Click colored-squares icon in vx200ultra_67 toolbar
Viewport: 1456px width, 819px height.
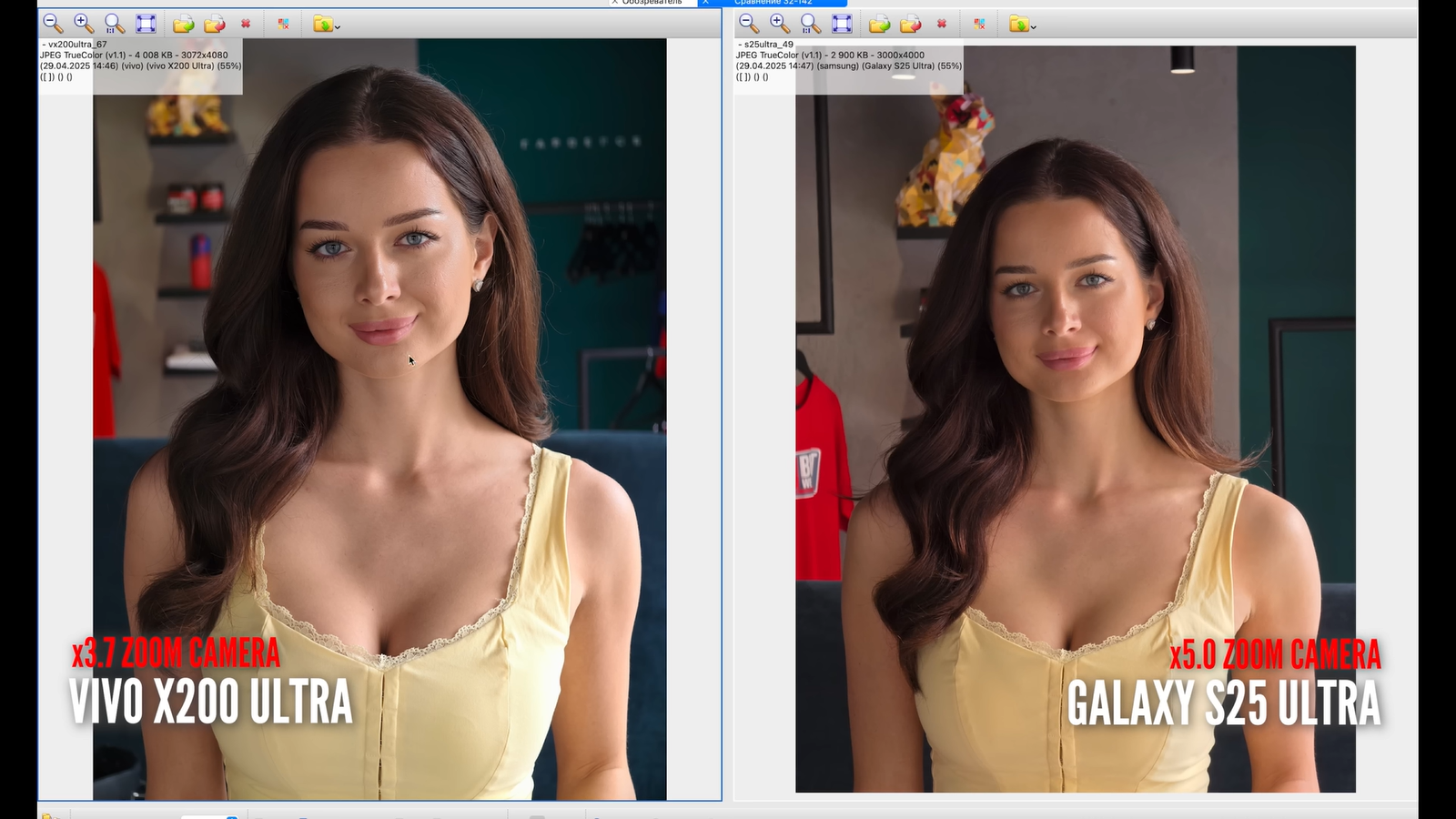[283, 24]
